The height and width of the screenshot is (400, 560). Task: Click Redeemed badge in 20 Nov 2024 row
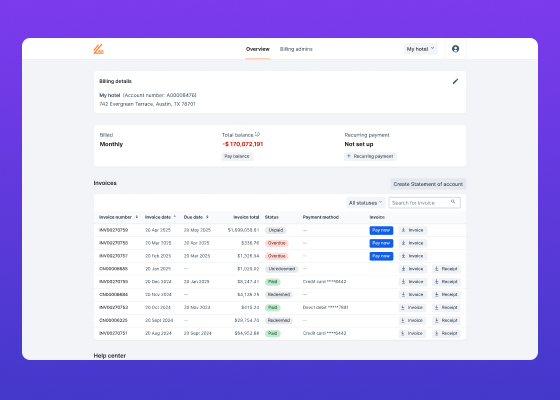click(279, 295)
